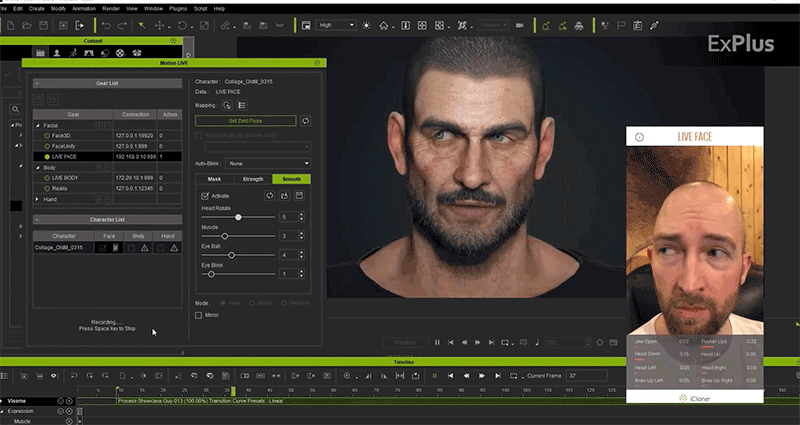Viewport: 800px width, 425px height.
Task: Select the Smooth tab
Action: 291,179
